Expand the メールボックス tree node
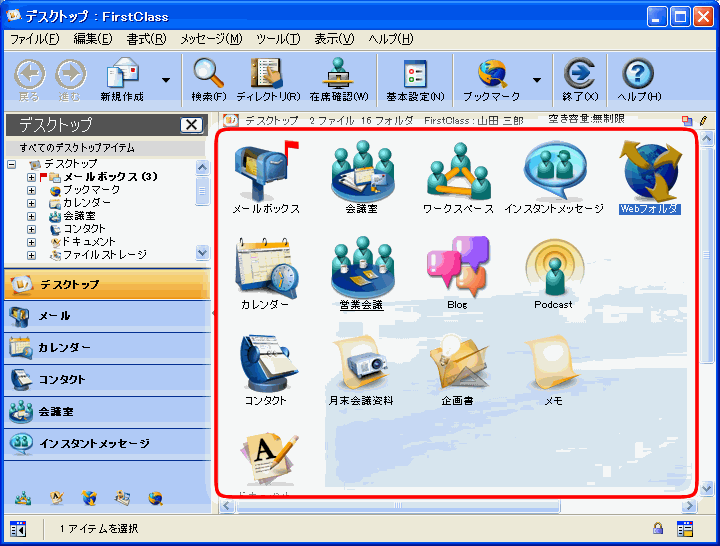Screen dimensions: 720x546 tap(31, 177)
